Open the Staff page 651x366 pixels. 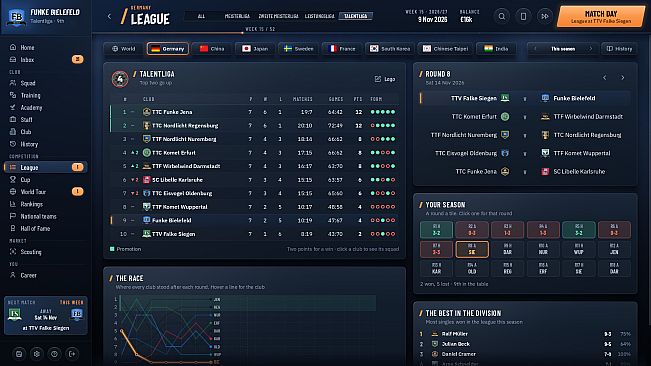[46, 120]
